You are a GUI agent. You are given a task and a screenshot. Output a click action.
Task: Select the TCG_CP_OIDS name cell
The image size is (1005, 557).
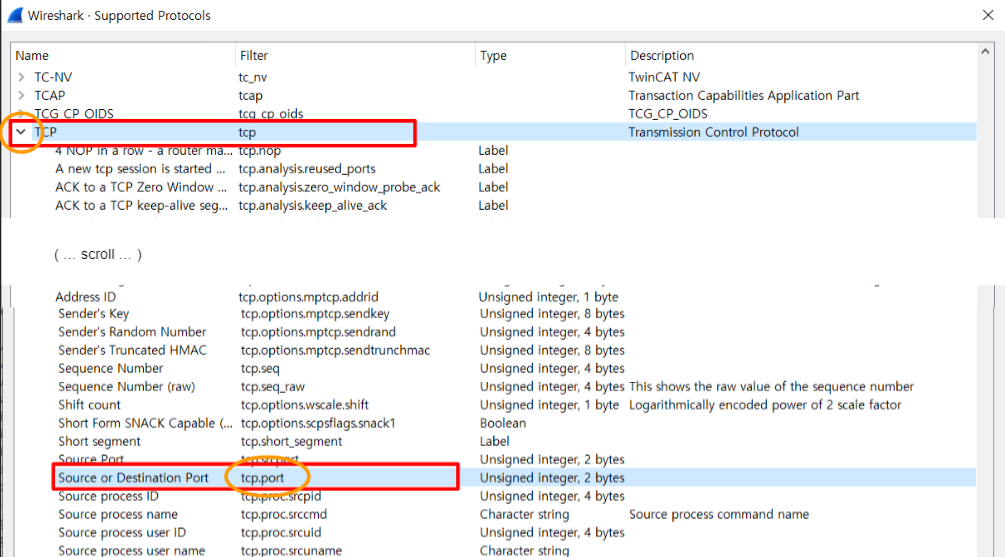pos(74,113)
